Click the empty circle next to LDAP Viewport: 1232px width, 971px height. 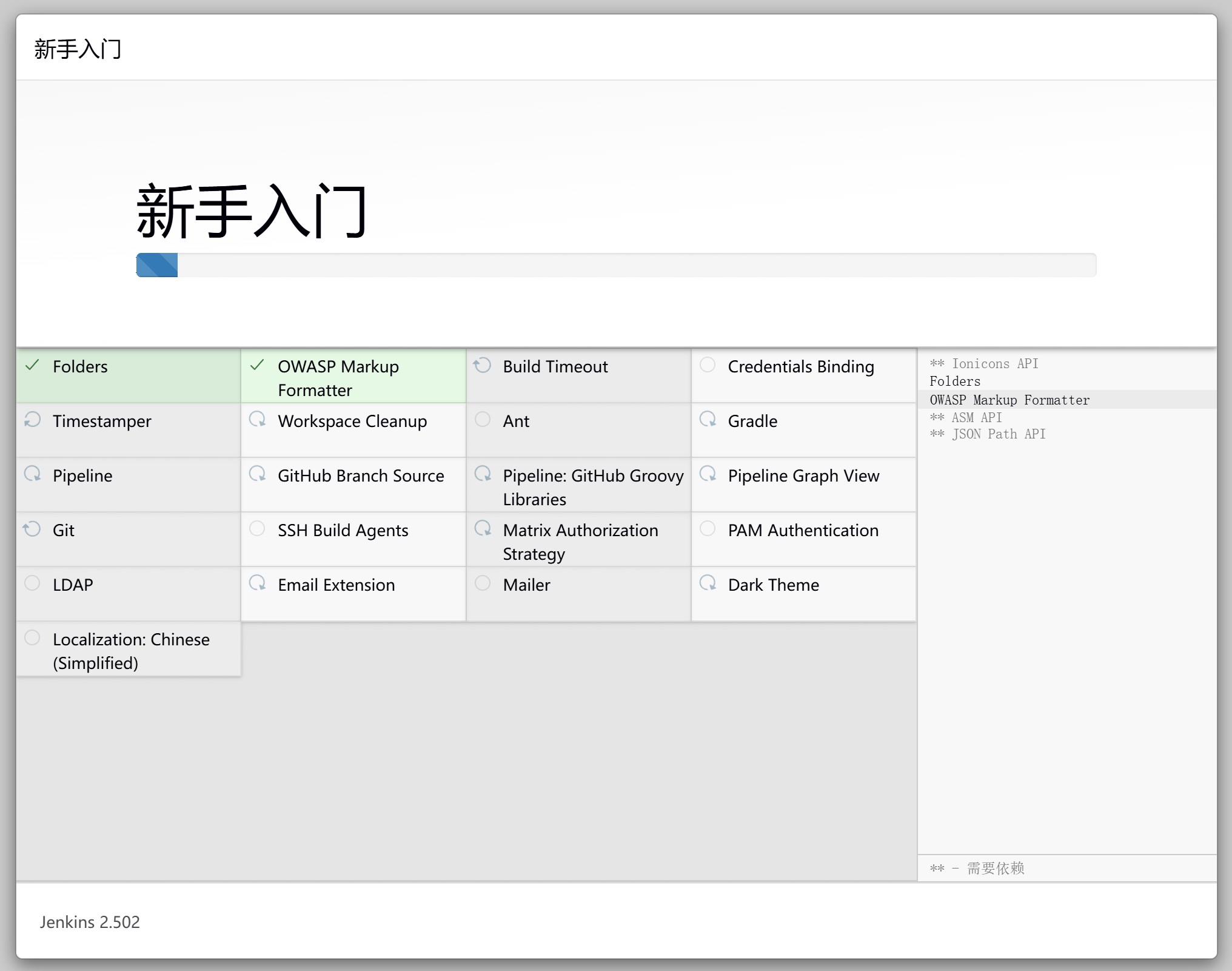pyautogui.click(x=32, y=583)
